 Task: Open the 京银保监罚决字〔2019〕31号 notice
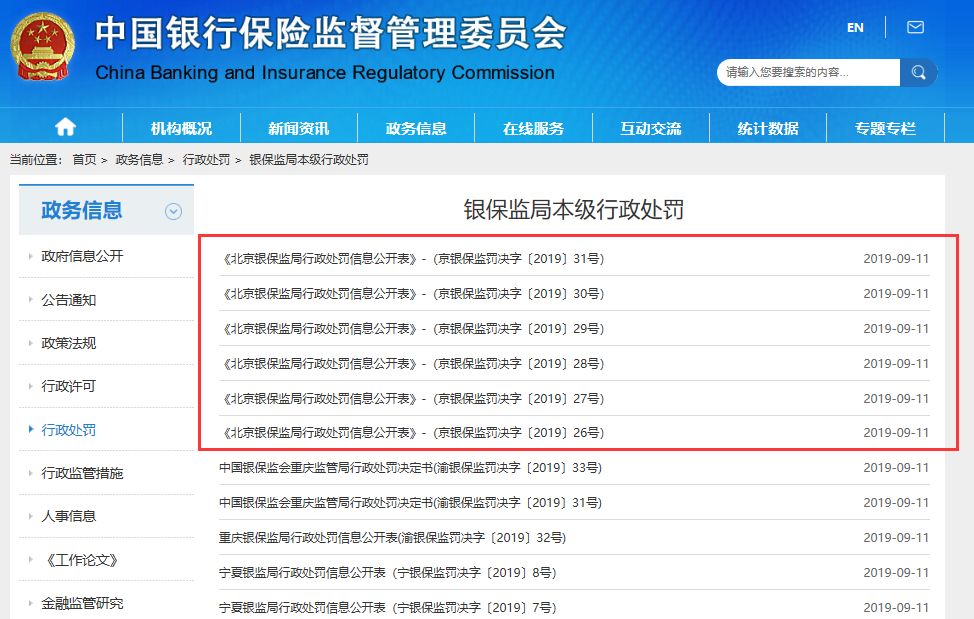(412, 259)
